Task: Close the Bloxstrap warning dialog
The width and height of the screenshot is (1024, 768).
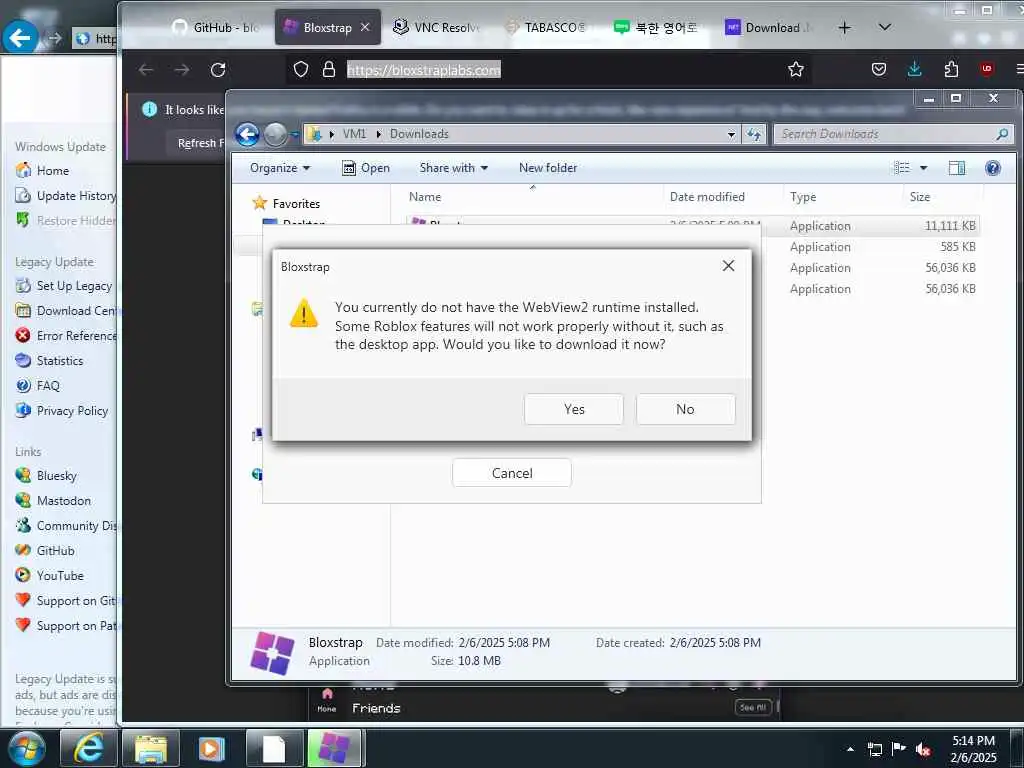Action: [x=728, y=266]
